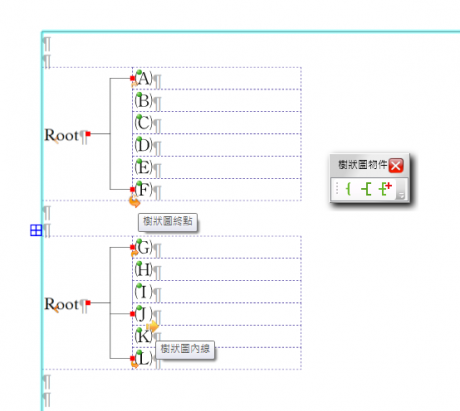Click the green dot on (H)

point(139,263)
